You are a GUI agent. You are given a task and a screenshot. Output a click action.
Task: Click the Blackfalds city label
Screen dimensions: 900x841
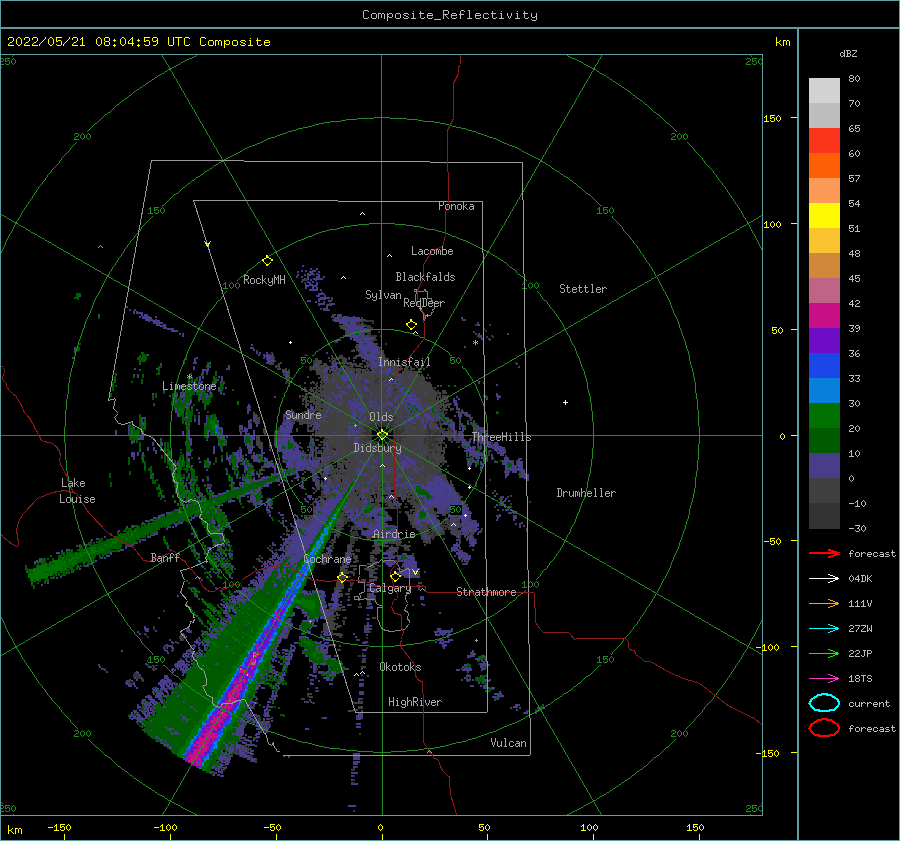(425, 277)
